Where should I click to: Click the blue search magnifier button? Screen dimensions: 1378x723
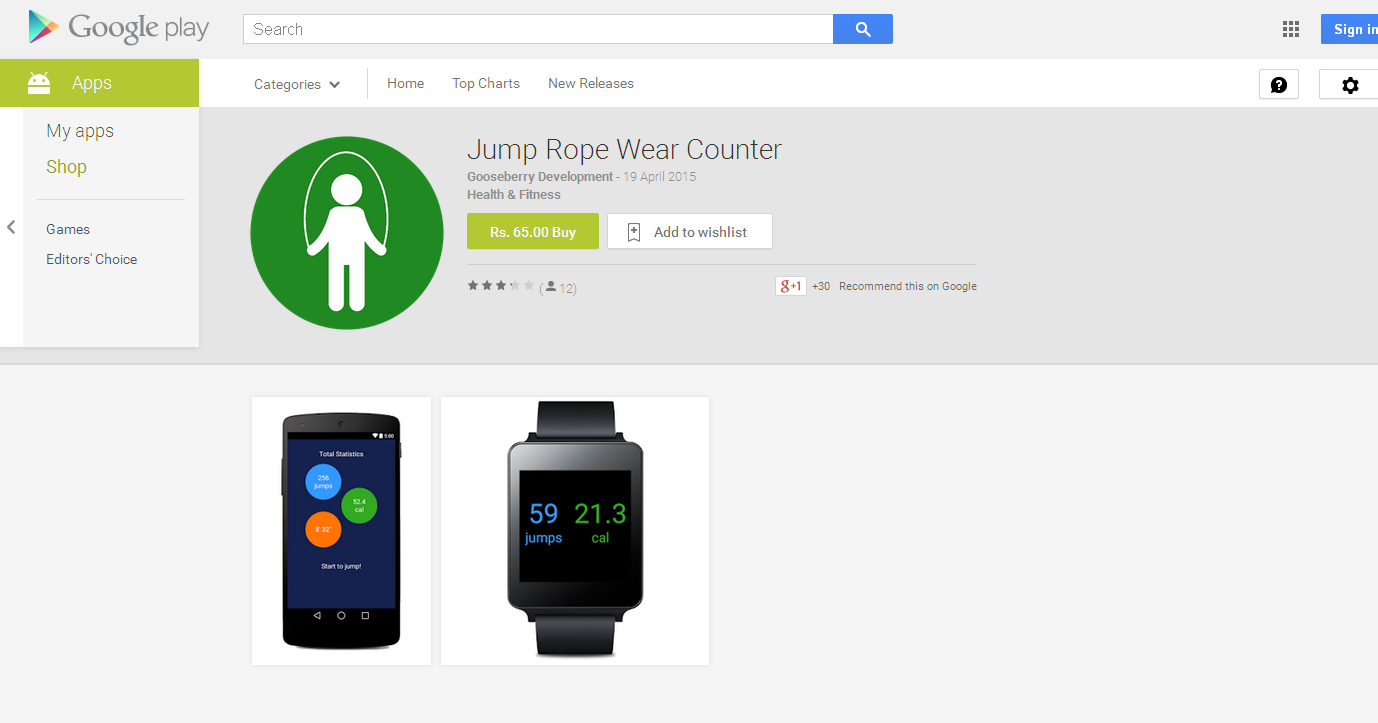pyautogui.click(x=862, y=29)
